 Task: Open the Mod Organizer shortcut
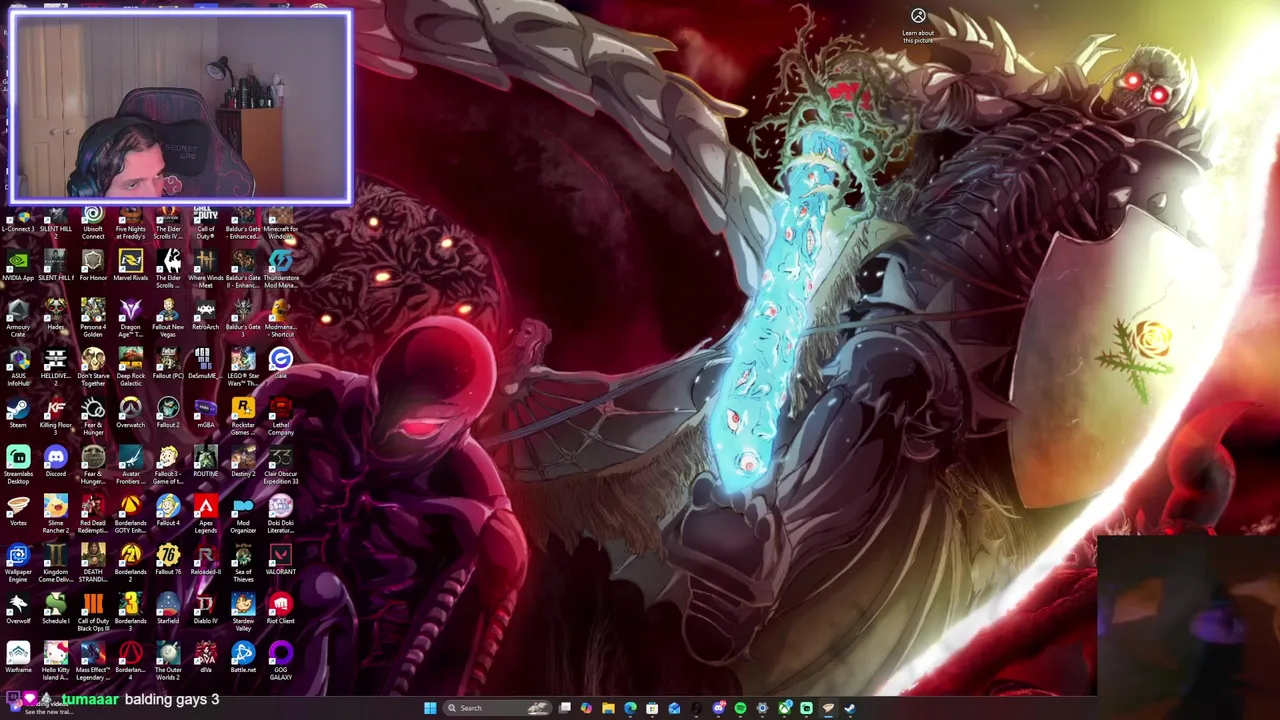(x=243, y=515)
